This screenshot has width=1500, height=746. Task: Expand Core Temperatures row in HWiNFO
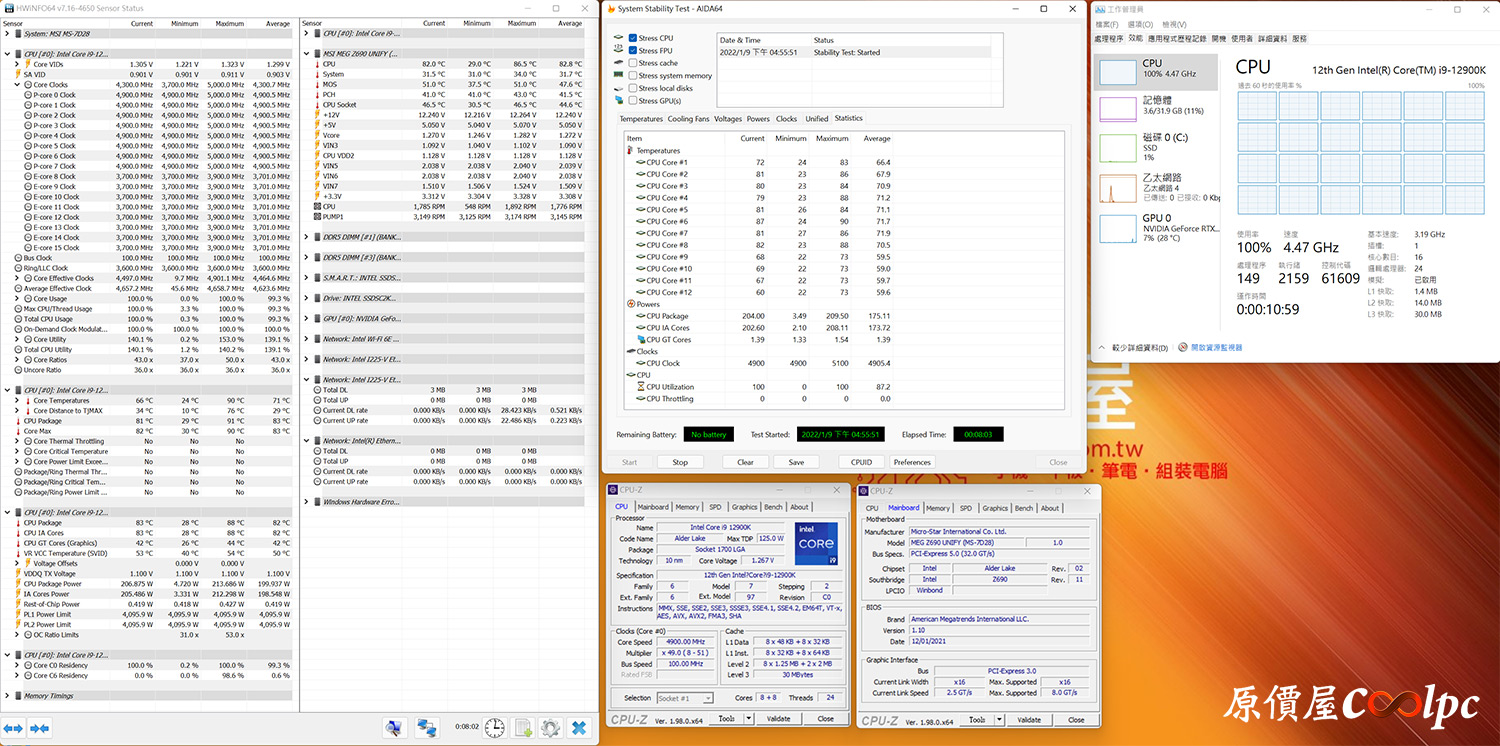coord(17,401)
